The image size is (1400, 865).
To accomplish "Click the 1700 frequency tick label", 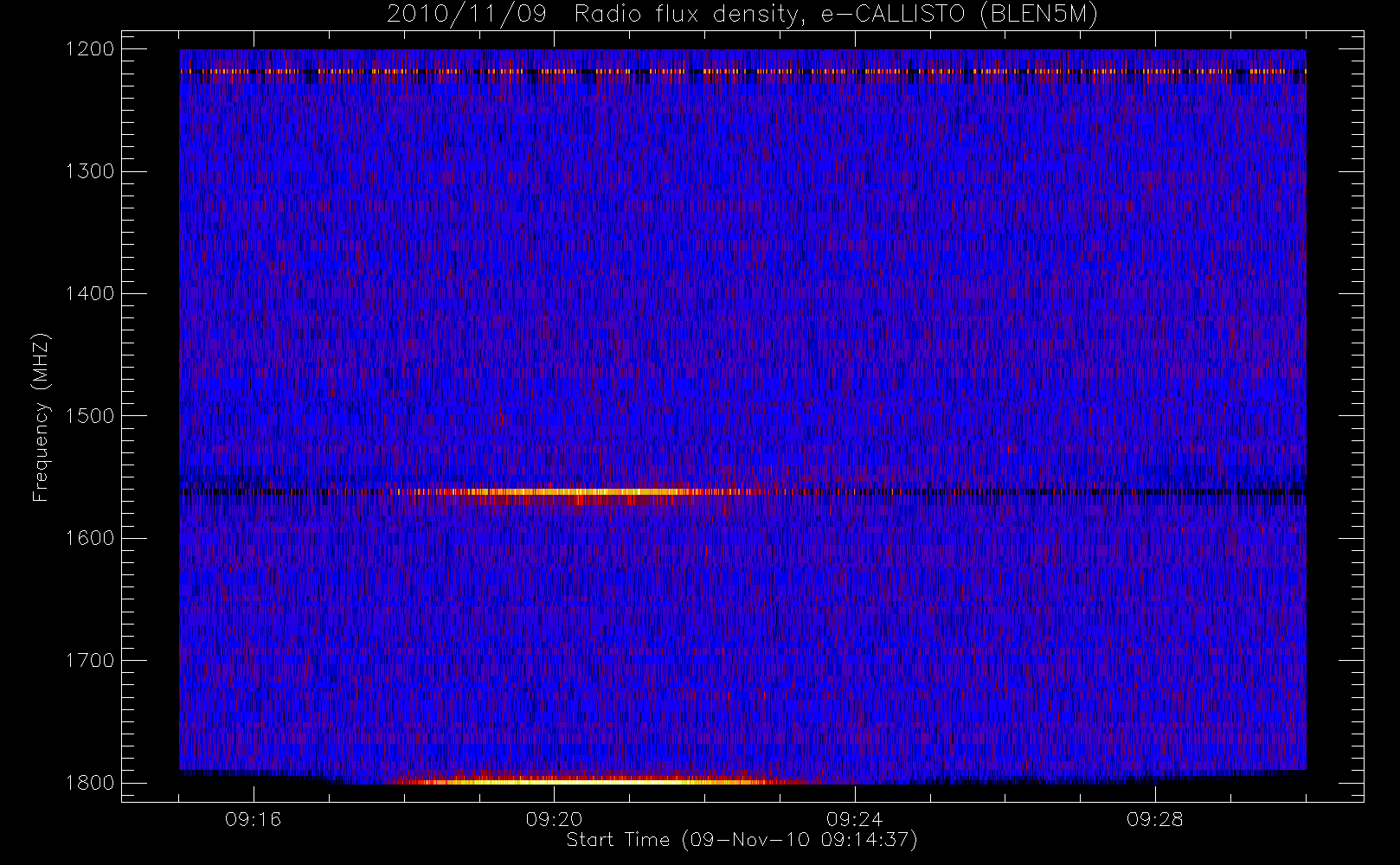I will [90, 661].
